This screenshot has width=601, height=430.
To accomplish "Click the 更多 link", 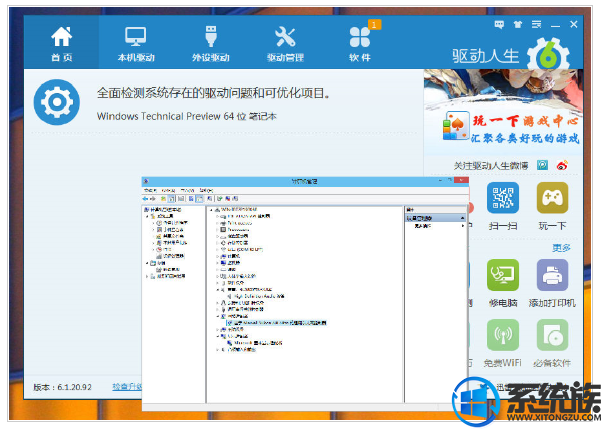I will (x=561, y=248).
